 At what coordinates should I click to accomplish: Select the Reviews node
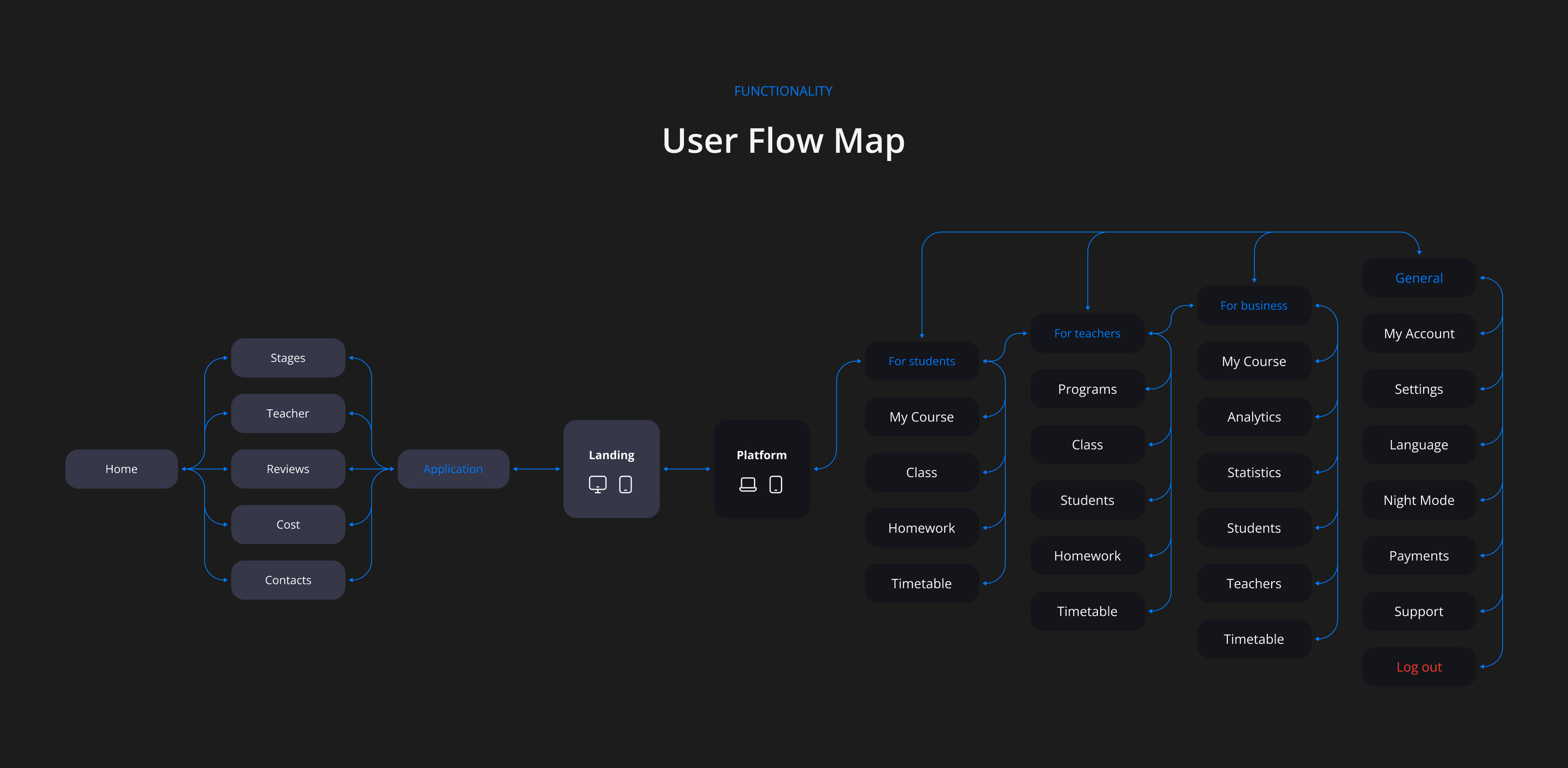pyautogui.click(x=288, y=469)
